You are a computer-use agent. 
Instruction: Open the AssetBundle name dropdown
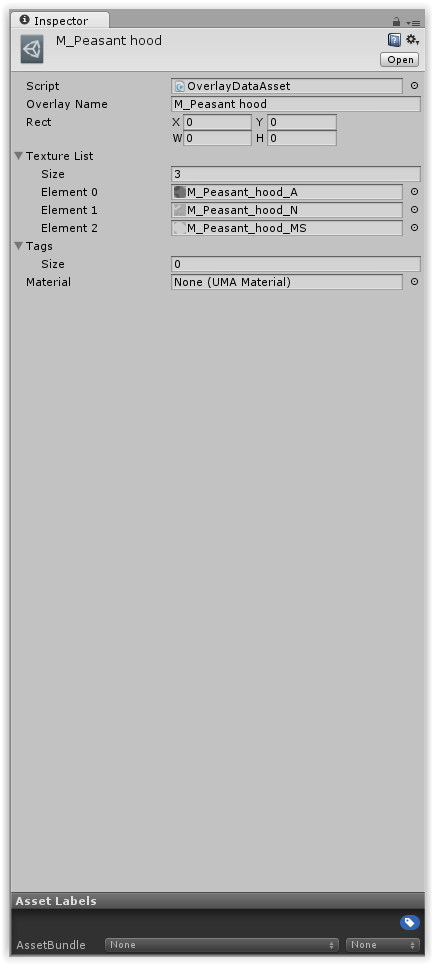tap(222, 945)
